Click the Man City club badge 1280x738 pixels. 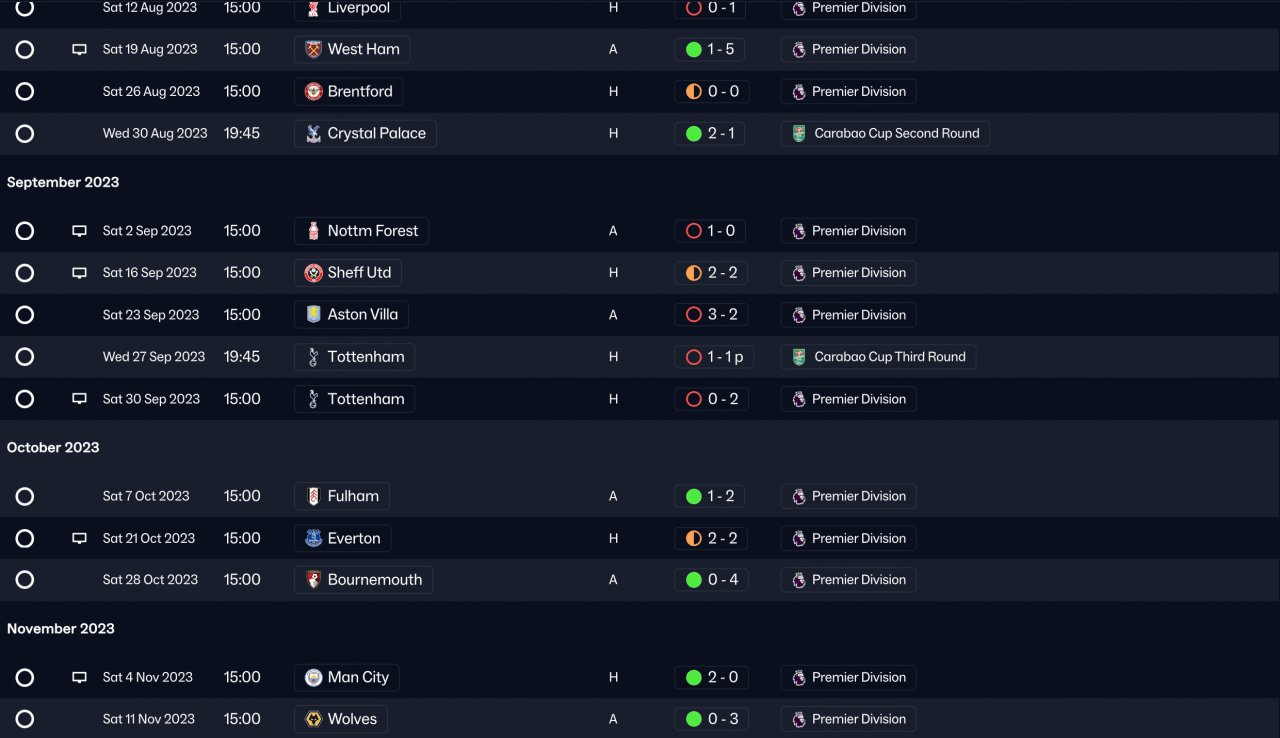coord(313,677)
